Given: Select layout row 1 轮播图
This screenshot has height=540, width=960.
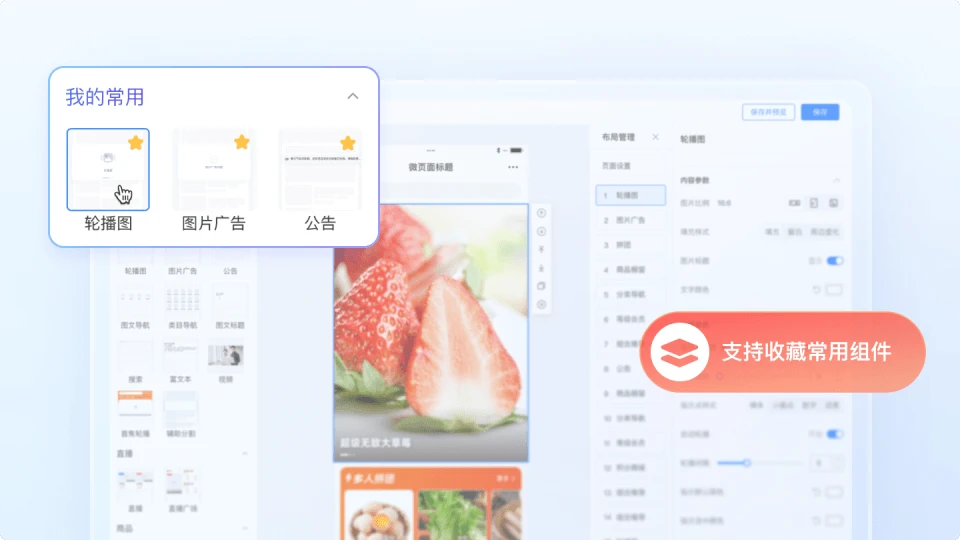Looking at the screenshot, I should [631, 195].
